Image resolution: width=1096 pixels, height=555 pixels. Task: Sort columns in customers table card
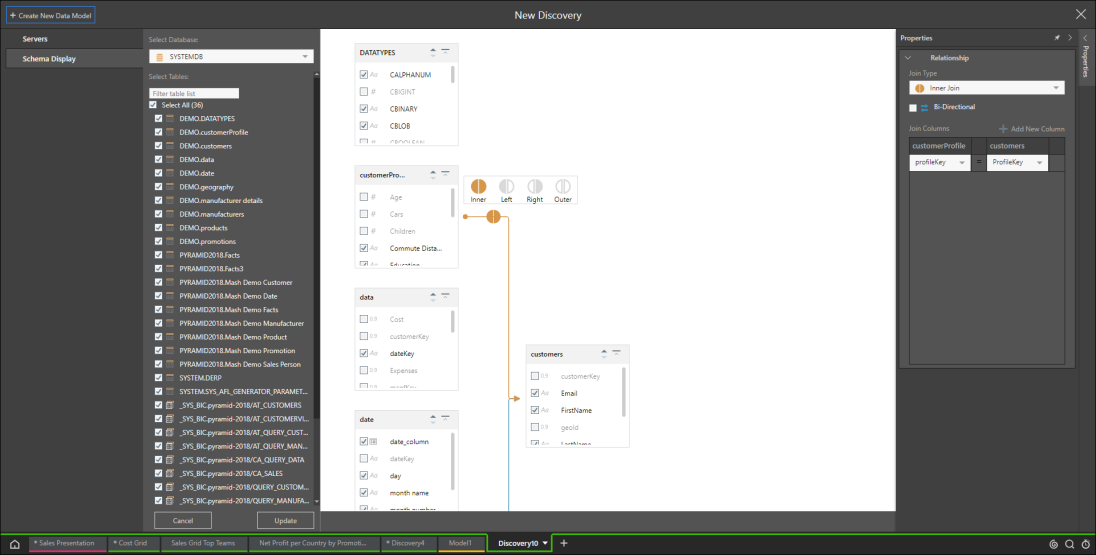pyautogui.click(x=604, y=354)
